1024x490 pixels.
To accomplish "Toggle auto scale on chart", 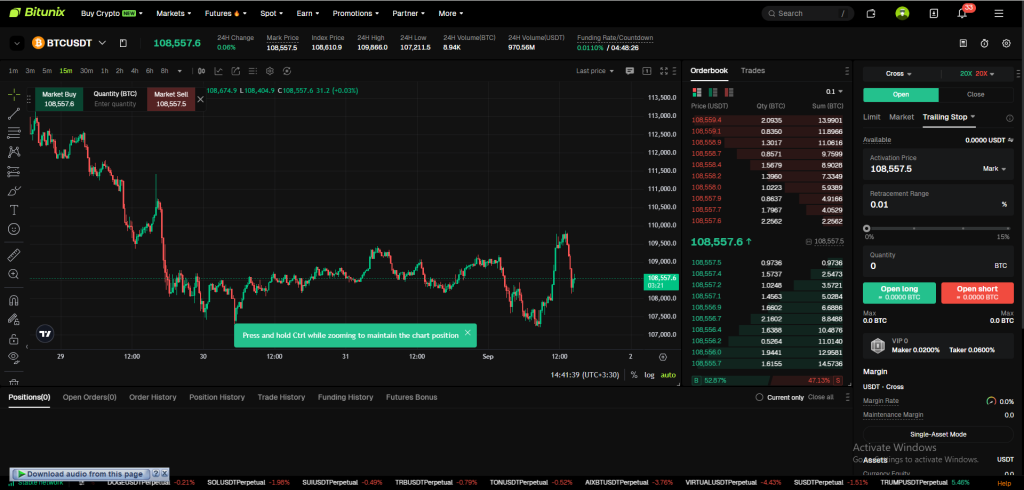I will tap(668, 375).
